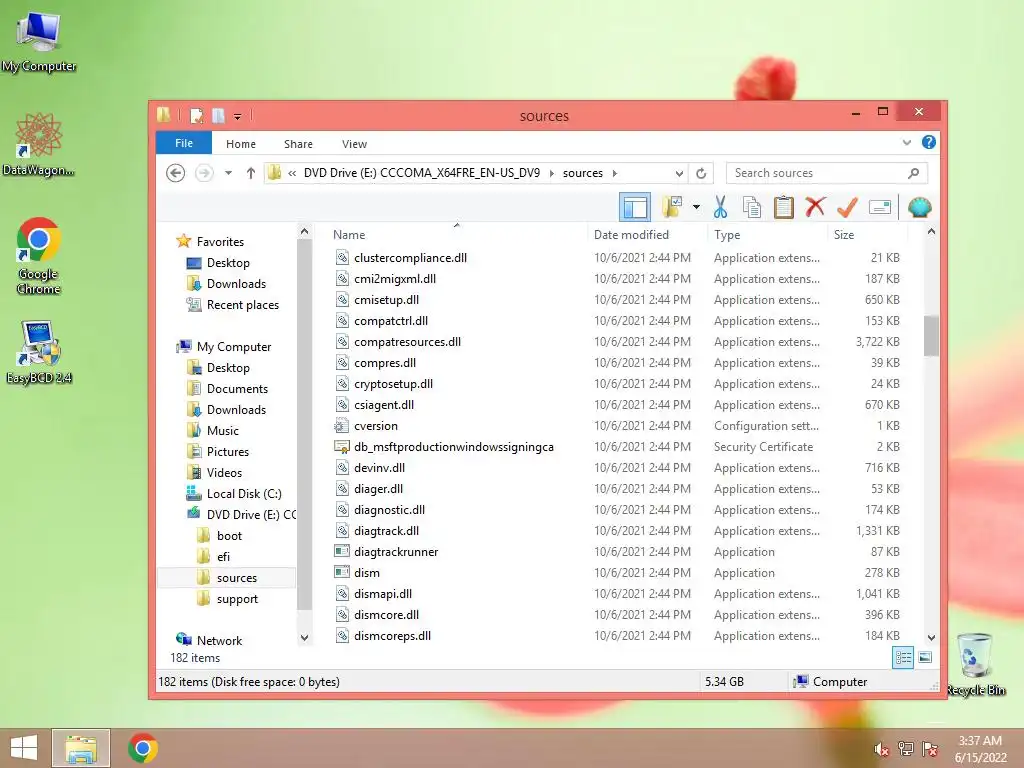Viewport: 1024px width, 768px height.
Task: Select Videos folder in navigation pane
Action: tap(224, 473)
